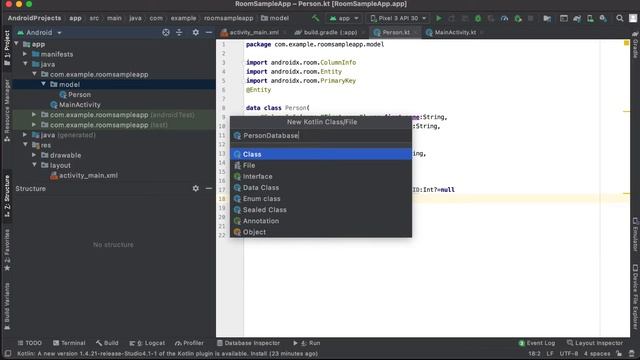Click UTF-8 encoding in status bar
The width and height of the screenshot is (640, 360).
click(x=569, y=353)
